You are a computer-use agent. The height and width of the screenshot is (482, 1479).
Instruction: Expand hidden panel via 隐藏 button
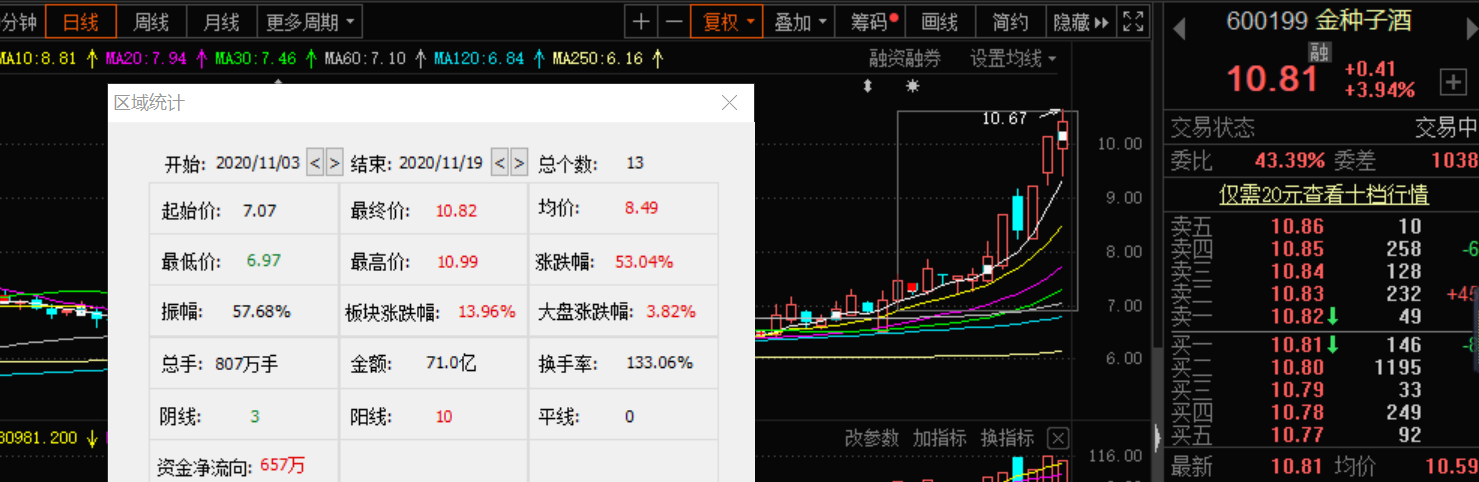click(1081, 22)
